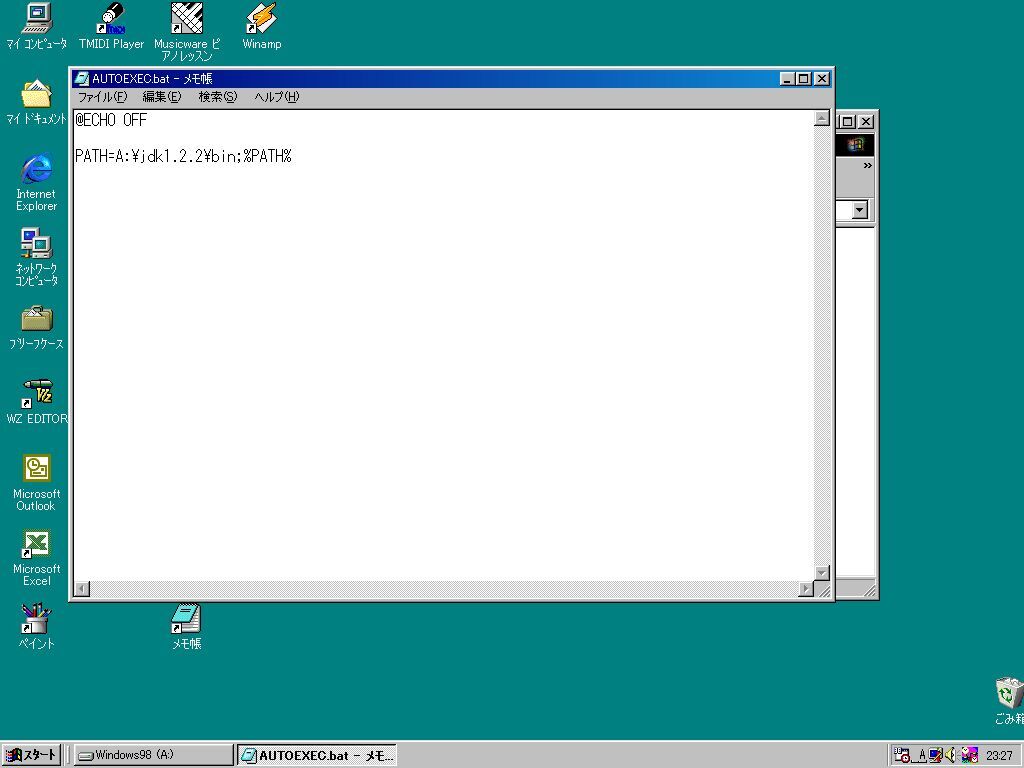Click AUTOEXEC.bat taskbar button
This screenshot has height=768, width=1024.
pos(317,756)
